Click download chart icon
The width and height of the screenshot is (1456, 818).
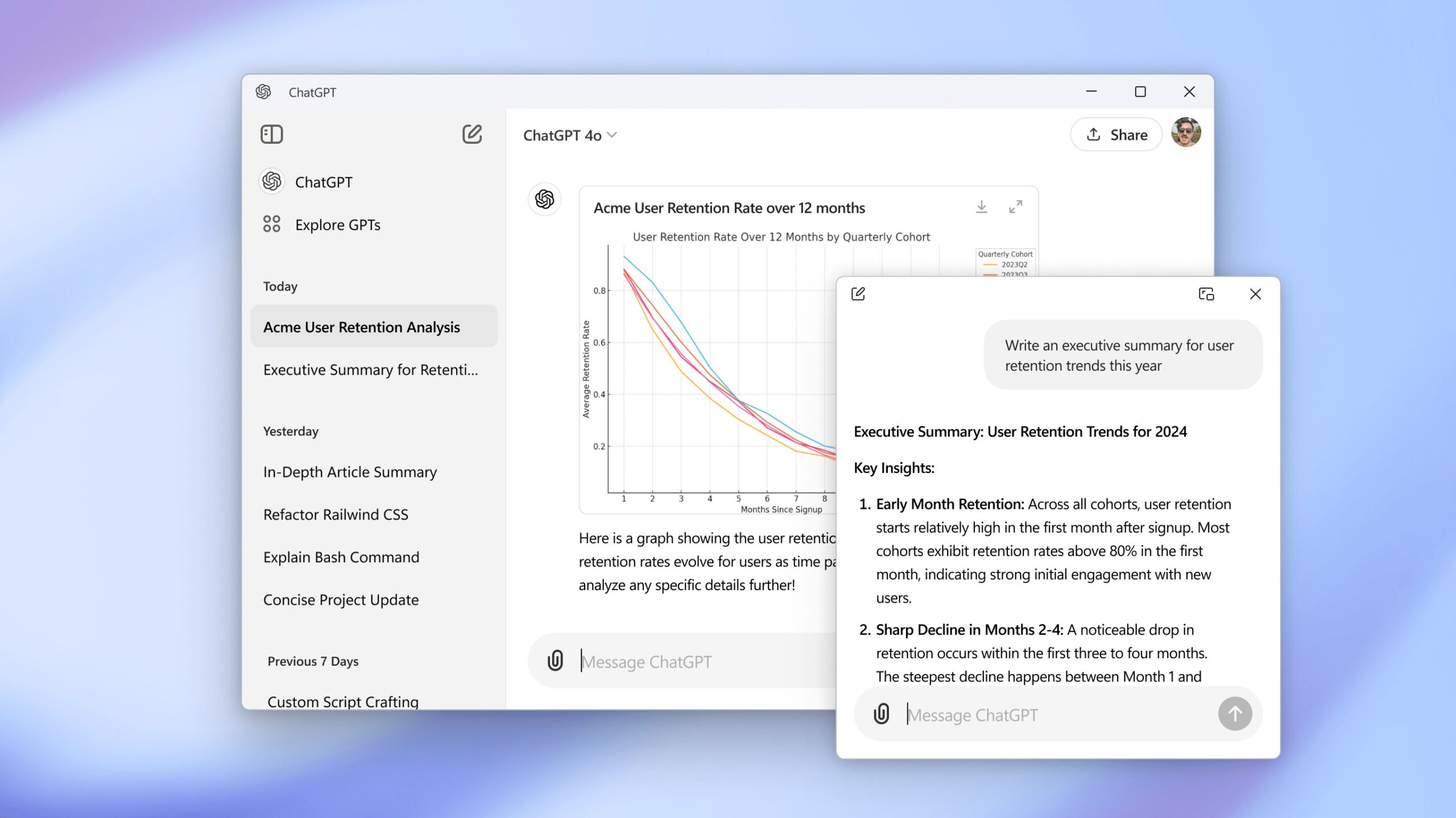point(981,206)
